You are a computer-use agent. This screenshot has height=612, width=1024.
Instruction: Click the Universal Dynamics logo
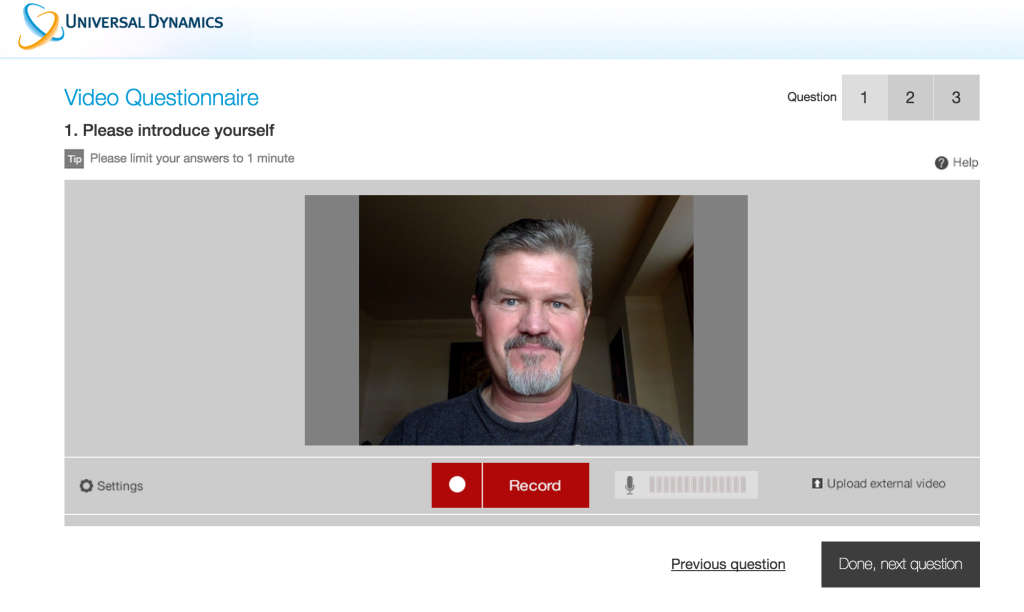click(121, 26)
